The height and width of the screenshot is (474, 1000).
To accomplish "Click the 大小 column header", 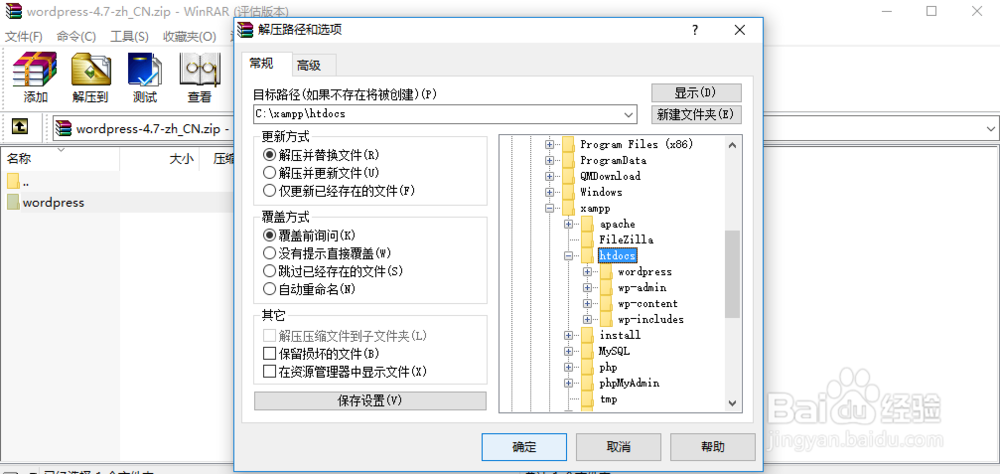I will coord(159,159).
